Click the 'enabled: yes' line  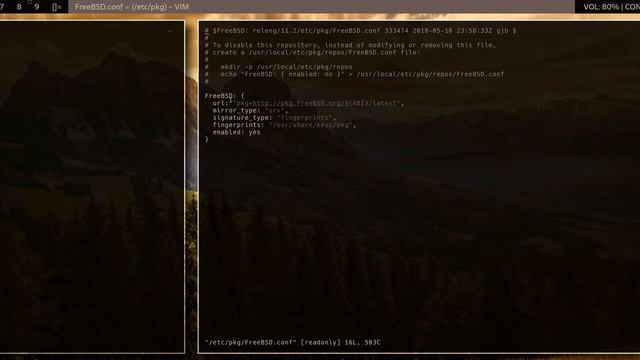(x=236, y=132)
